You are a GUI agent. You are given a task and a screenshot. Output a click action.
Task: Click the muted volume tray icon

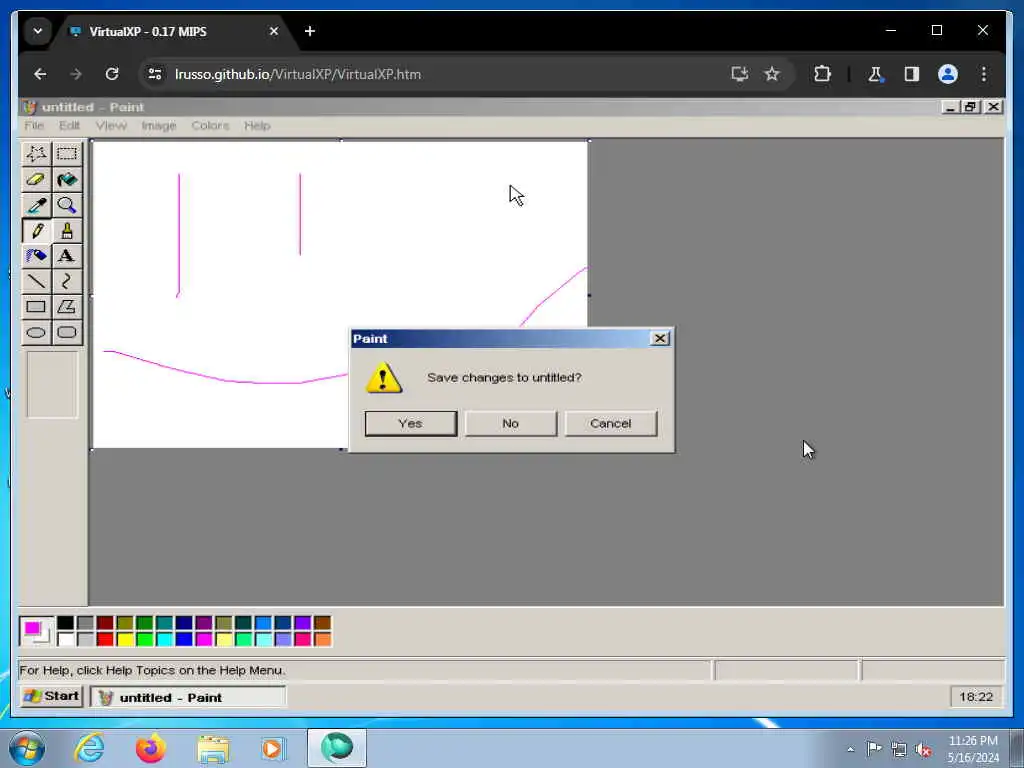(923, 750)
